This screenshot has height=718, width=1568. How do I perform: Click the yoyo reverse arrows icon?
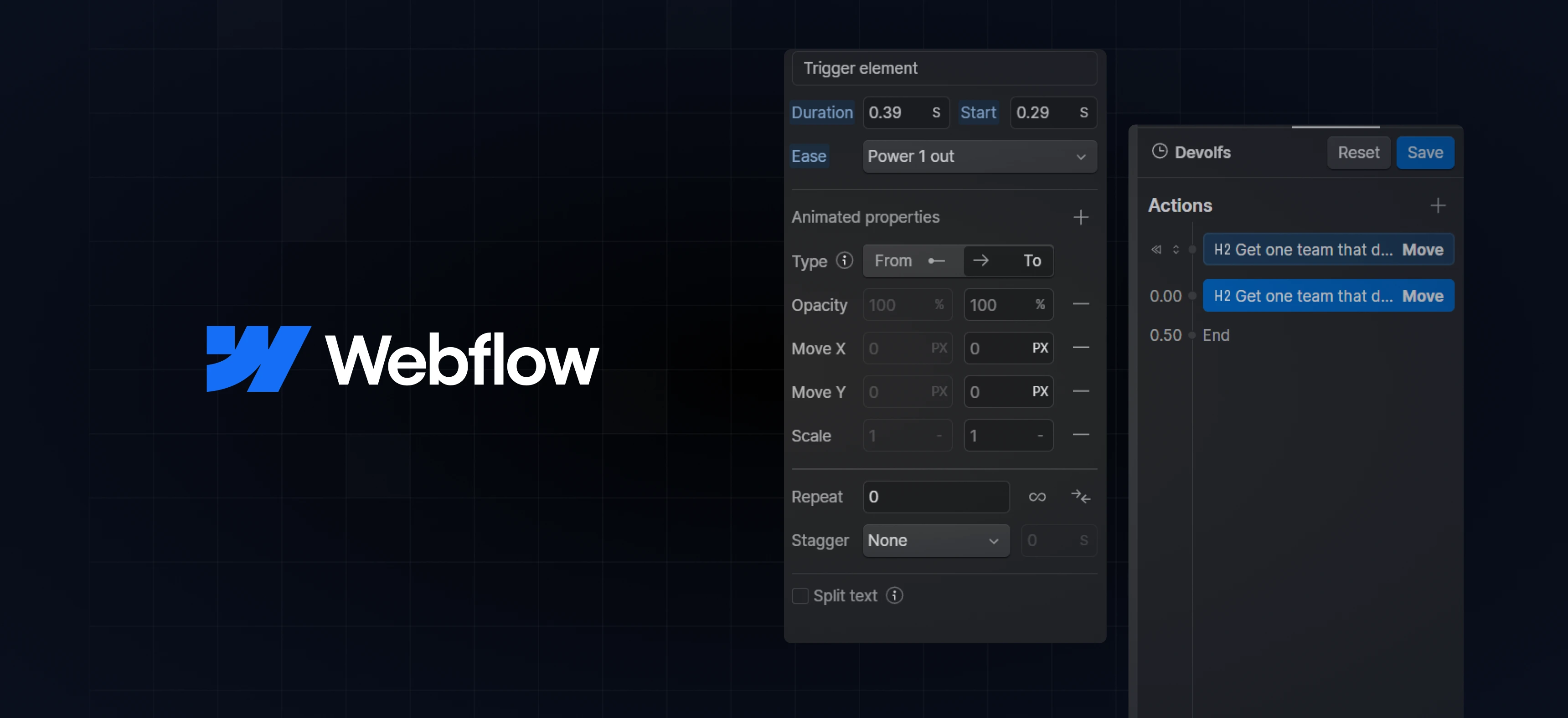[x=1080, y=497]
